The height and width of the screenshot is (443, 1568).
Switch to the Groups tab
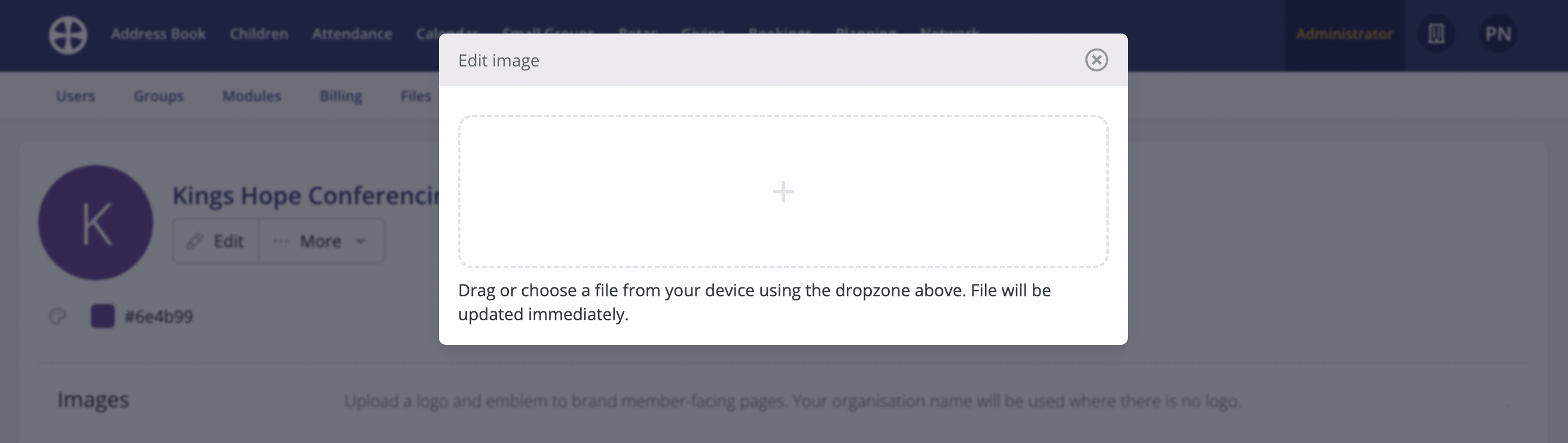pos(158,96)
